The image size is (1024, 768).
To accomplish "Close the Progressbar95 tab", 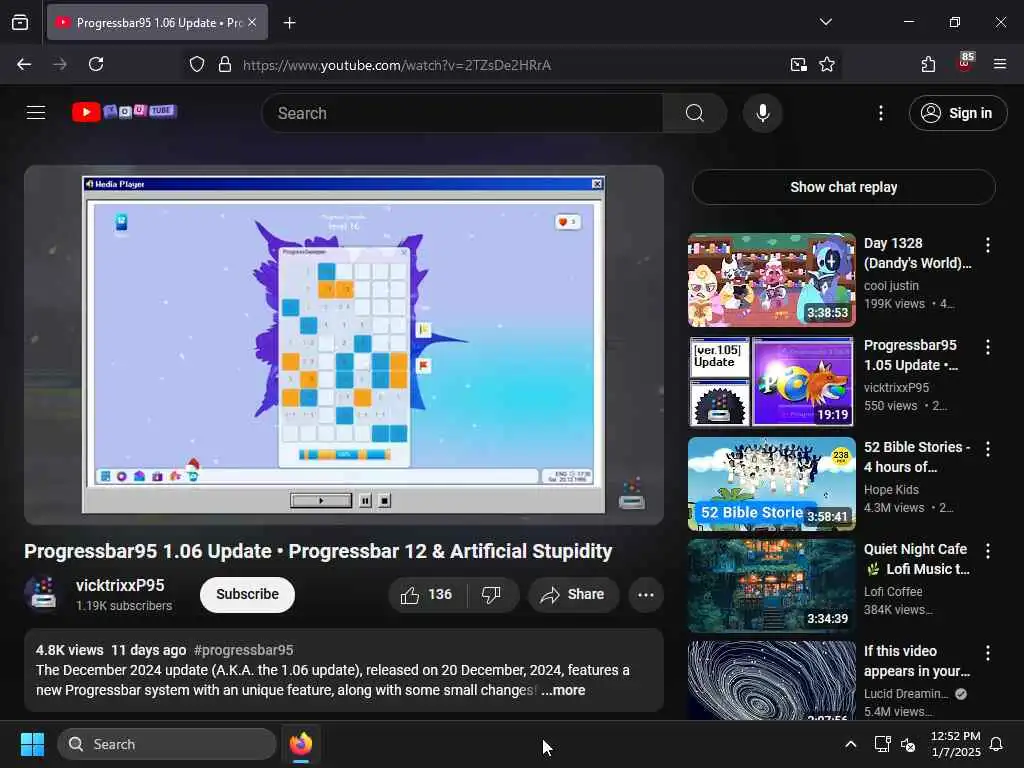I will pyautogui.click(x=252, y=22).
